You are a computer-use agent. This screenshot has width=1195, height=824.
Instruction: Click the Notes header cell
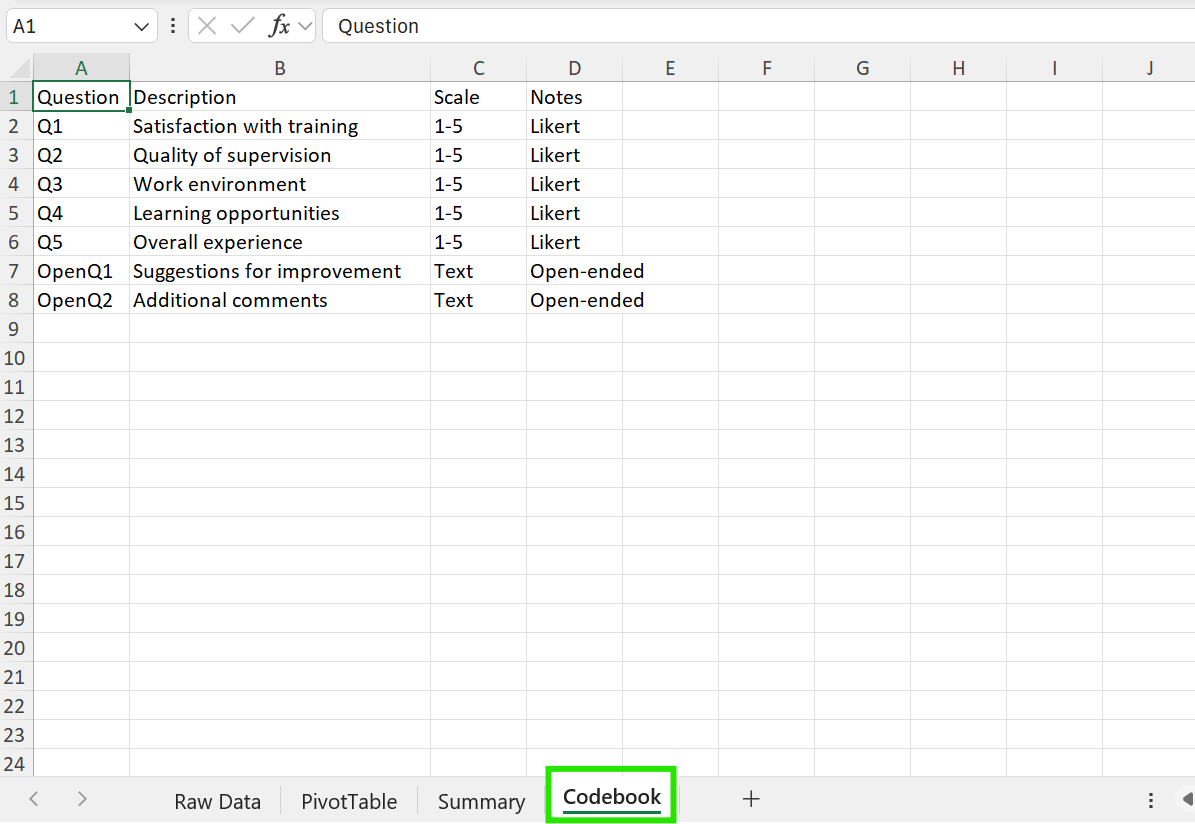tap(575, 97)
